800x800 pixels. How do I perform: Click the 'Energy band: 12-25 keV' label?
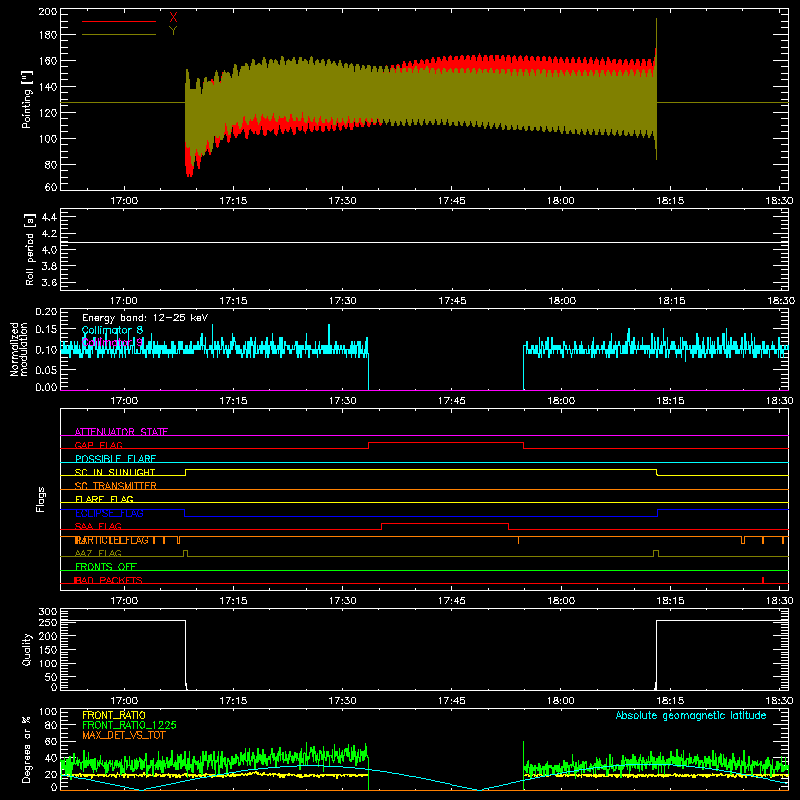(x=145, y=318)
